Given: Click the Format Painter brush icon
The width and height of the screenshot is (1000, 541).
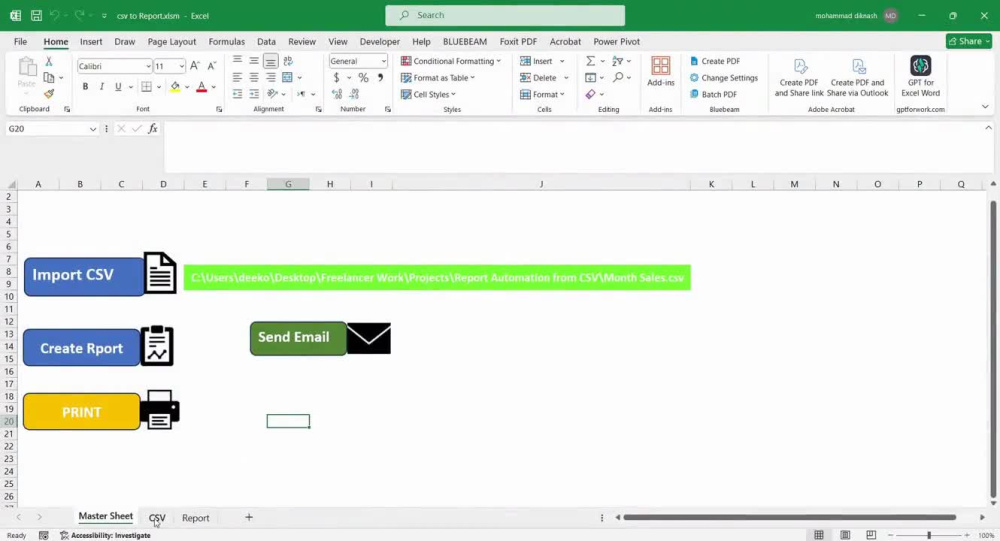Looking at the screenshot, I should (48, 94).
